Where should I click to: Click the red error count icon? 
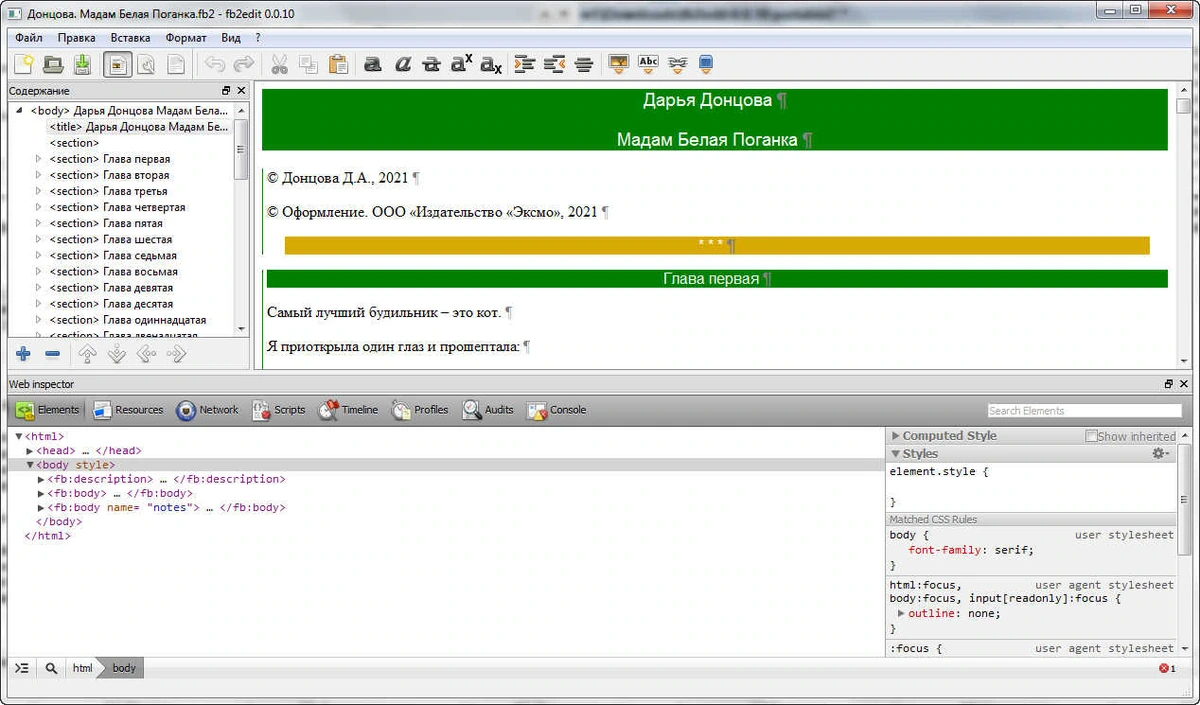[x=1167, y=668]
